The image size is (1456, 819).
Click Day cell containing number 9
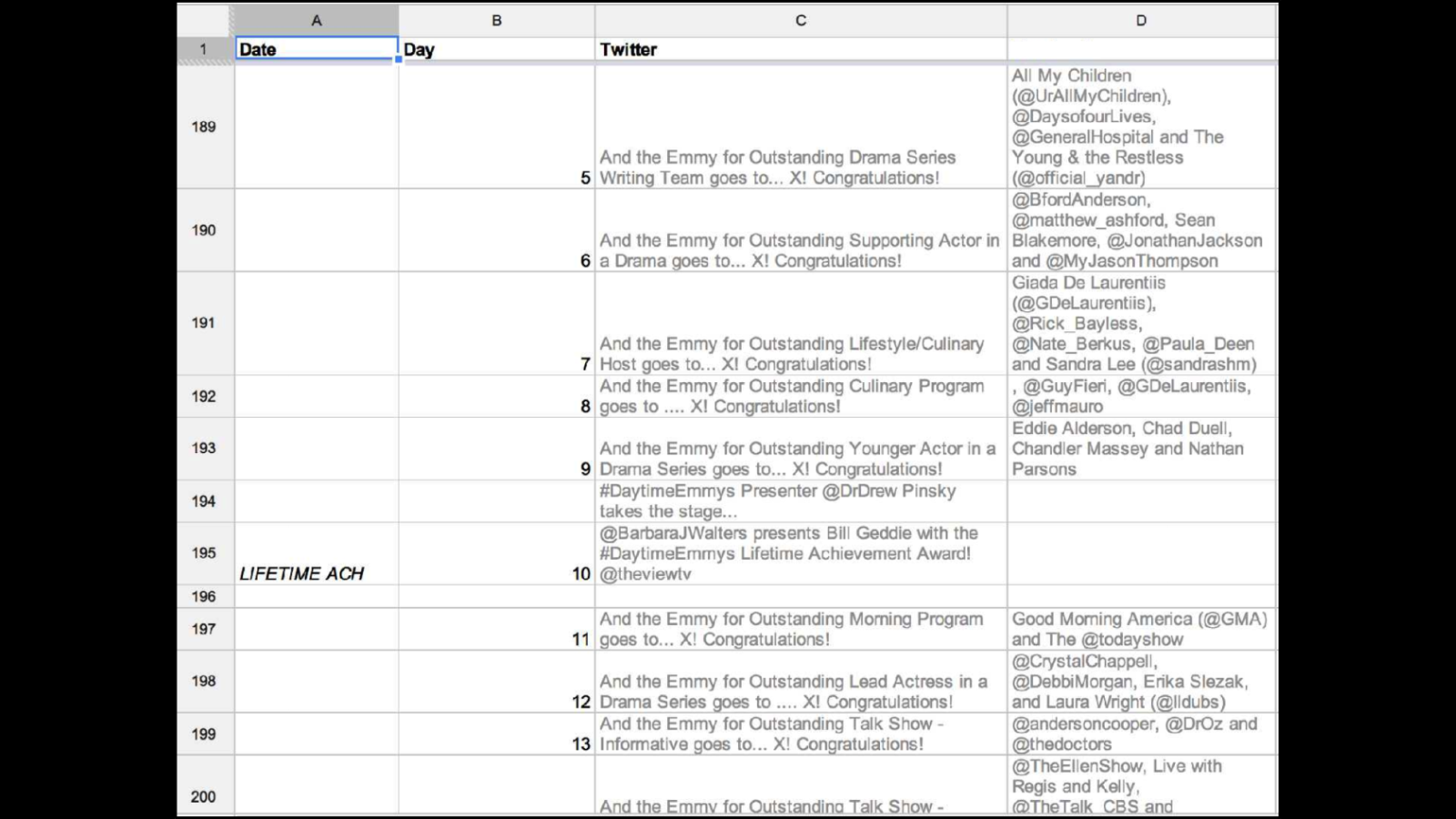(496, 449)
